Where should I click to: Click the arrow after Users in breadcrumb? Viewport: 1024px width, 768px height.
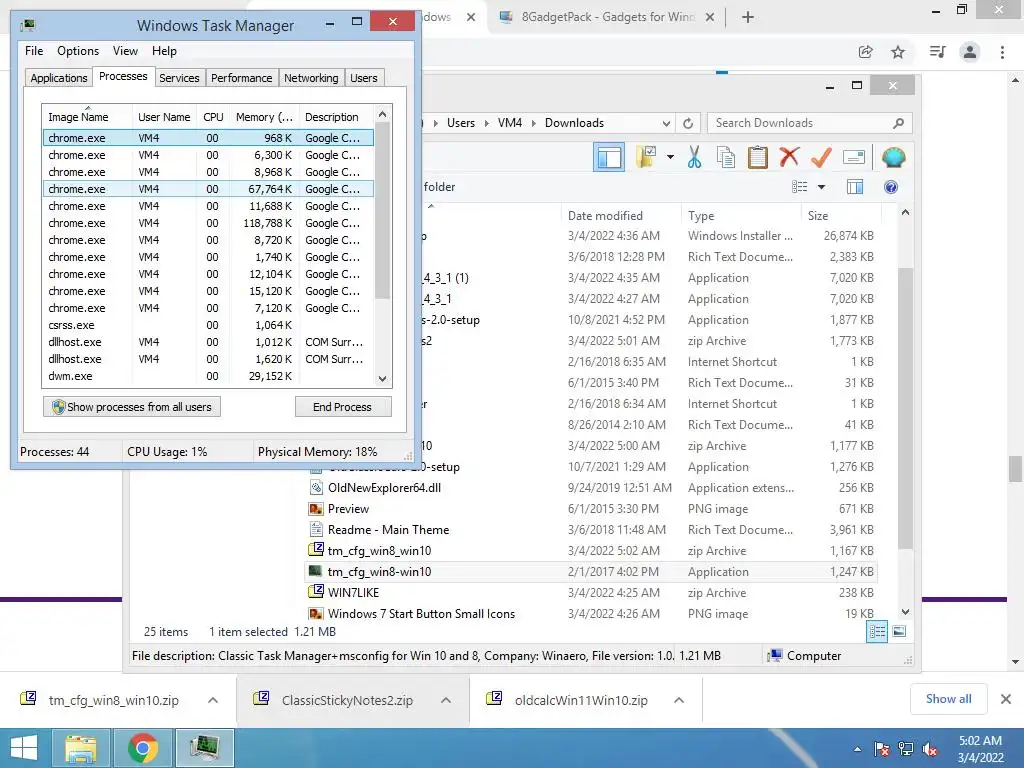[487, 123]
